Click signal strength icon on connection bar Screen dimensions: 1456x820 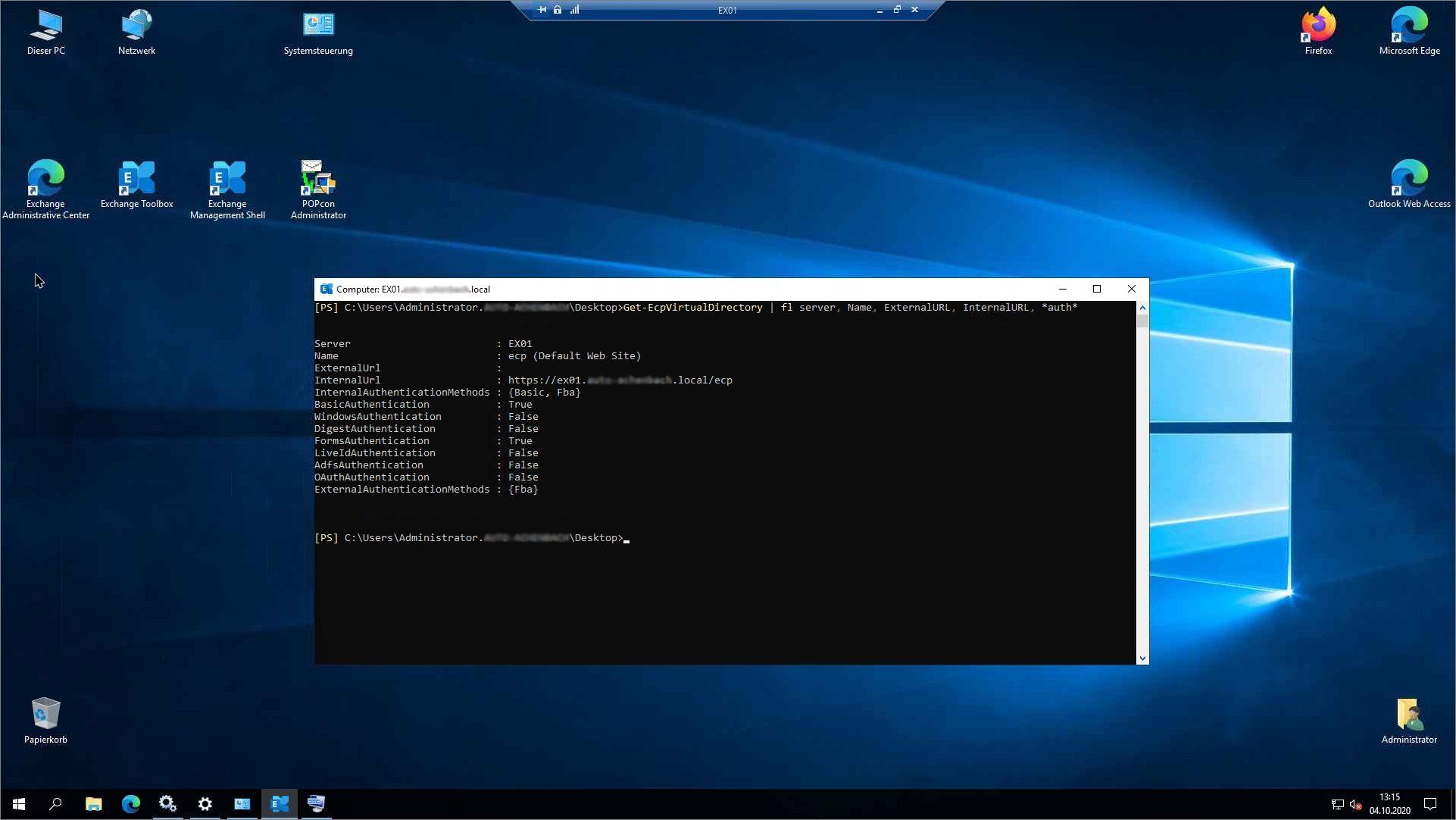click(575, 10)
